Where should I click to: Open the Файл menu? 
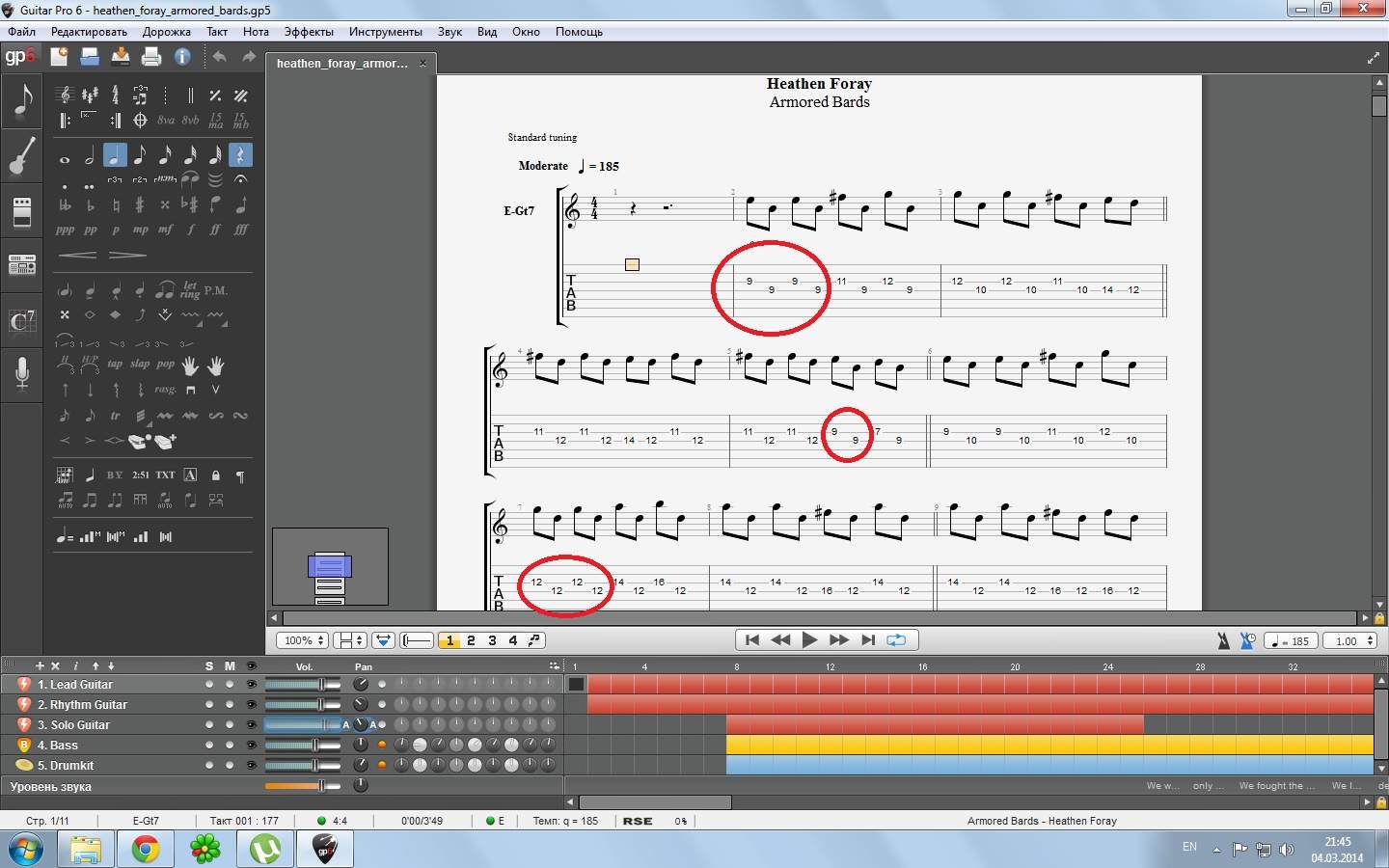click(x=21, y=32)
